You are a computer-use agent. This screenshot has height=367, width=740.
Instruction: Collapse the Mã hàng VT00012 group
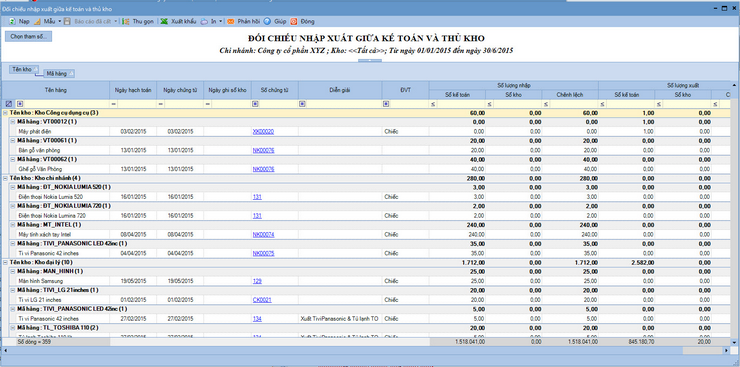pos(13,122)
